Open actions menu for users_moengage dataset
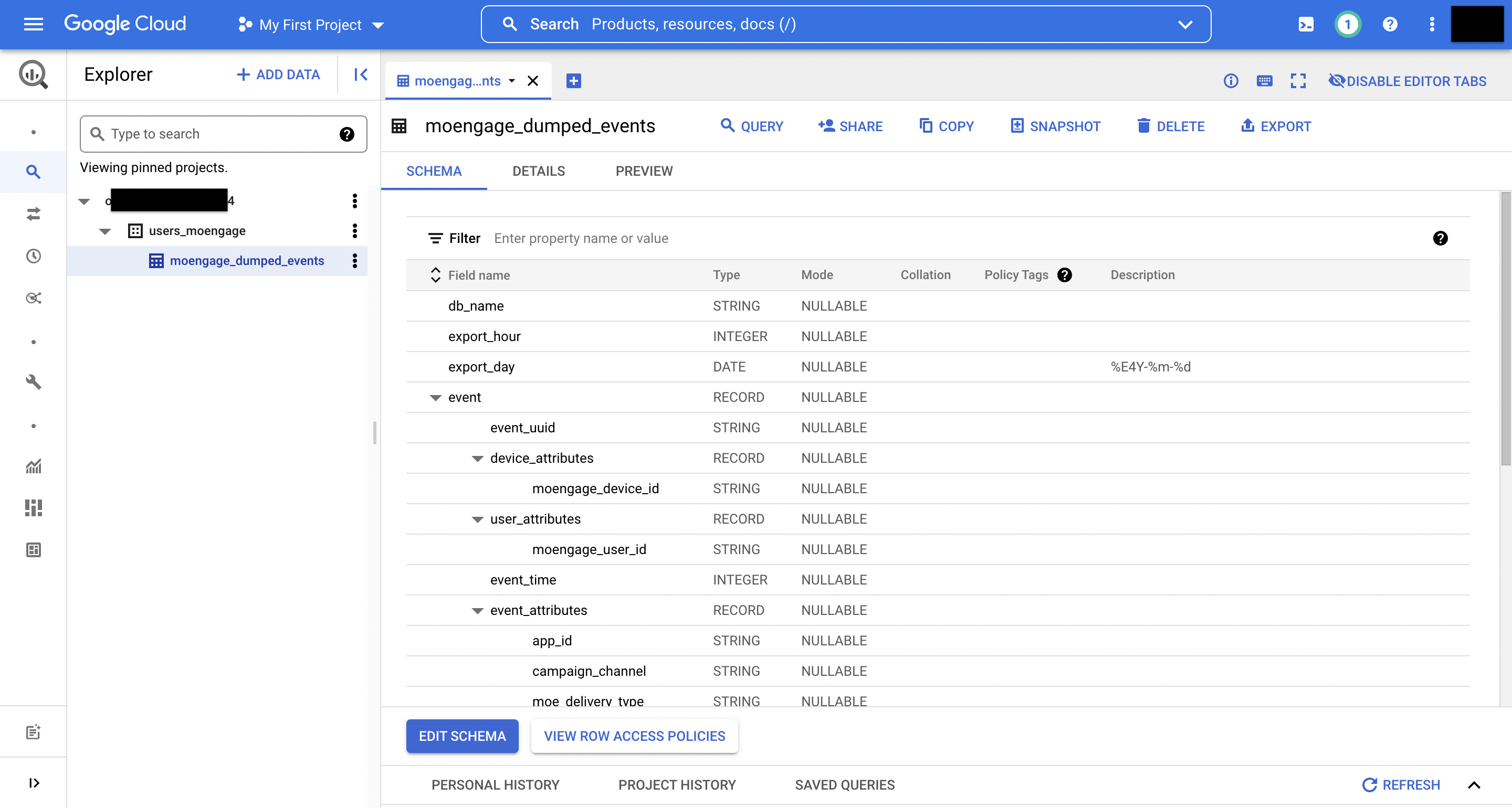Image resolution: width=1512 pixels, height=808 pixels. click(354, 231)
